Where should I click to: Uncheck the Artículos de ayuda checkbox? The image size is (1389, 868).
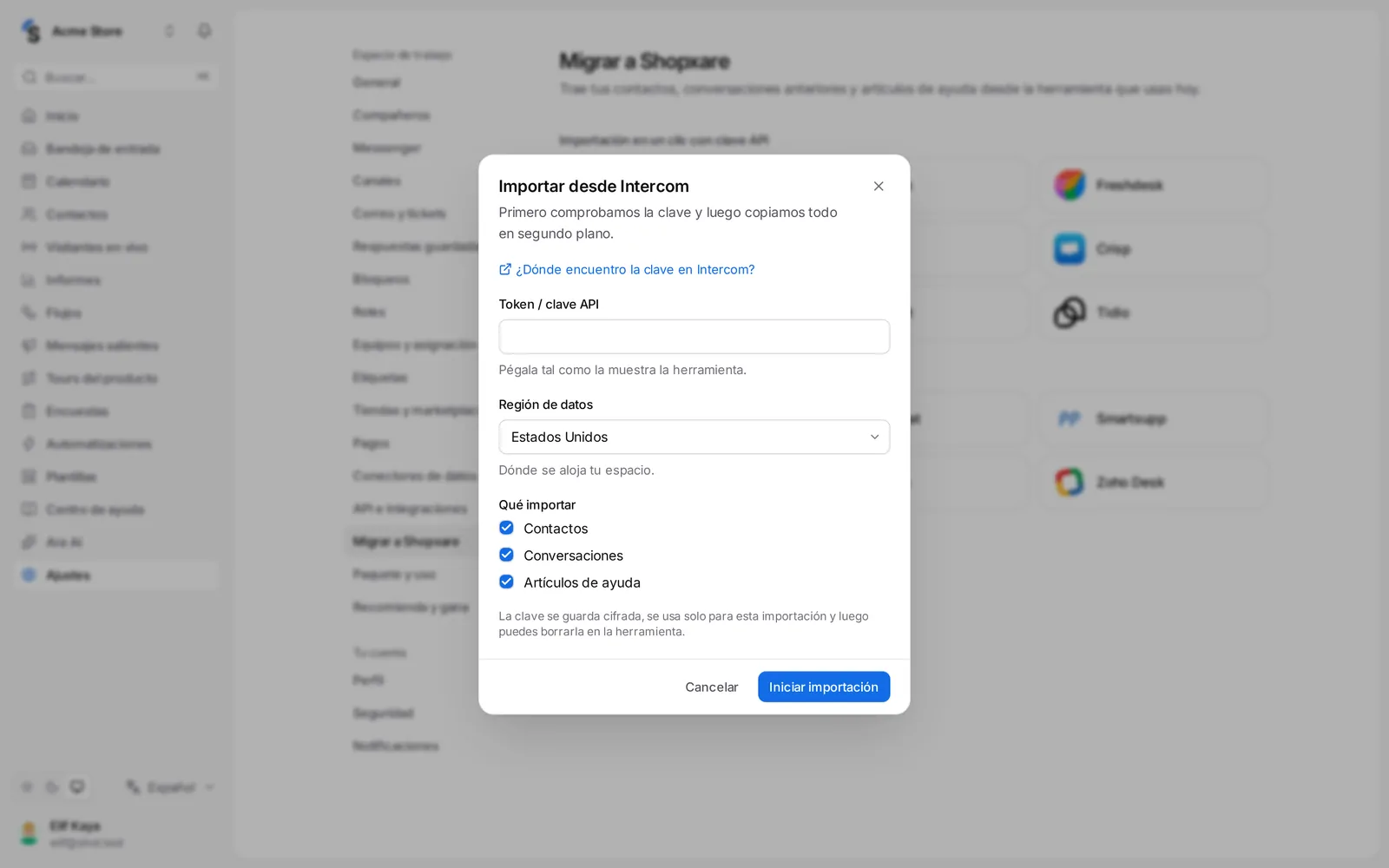pyautogui.click(x=507, y=582)
